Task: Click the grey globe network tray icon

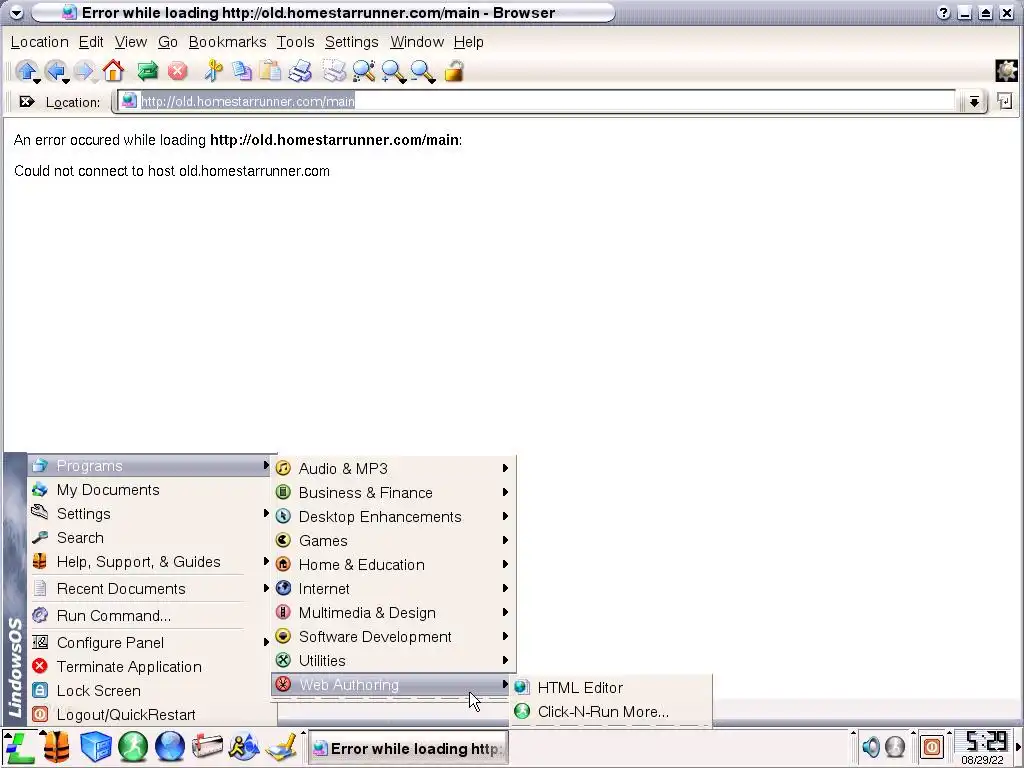Action: point(895,746)
